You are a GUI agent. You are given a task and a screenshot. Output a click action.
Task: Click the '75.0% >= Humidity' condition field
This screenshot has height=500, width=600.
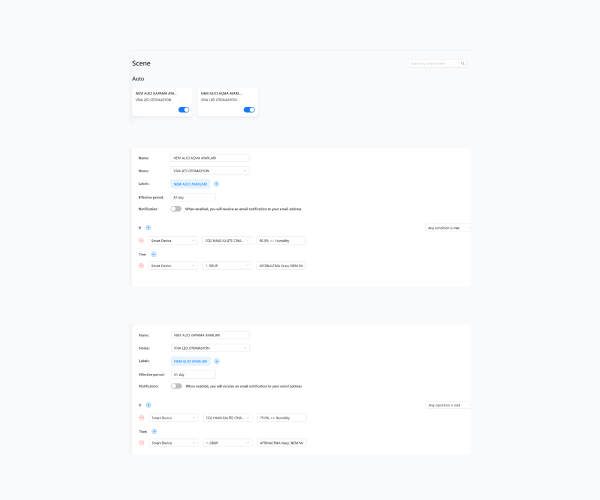coord(282,418)
